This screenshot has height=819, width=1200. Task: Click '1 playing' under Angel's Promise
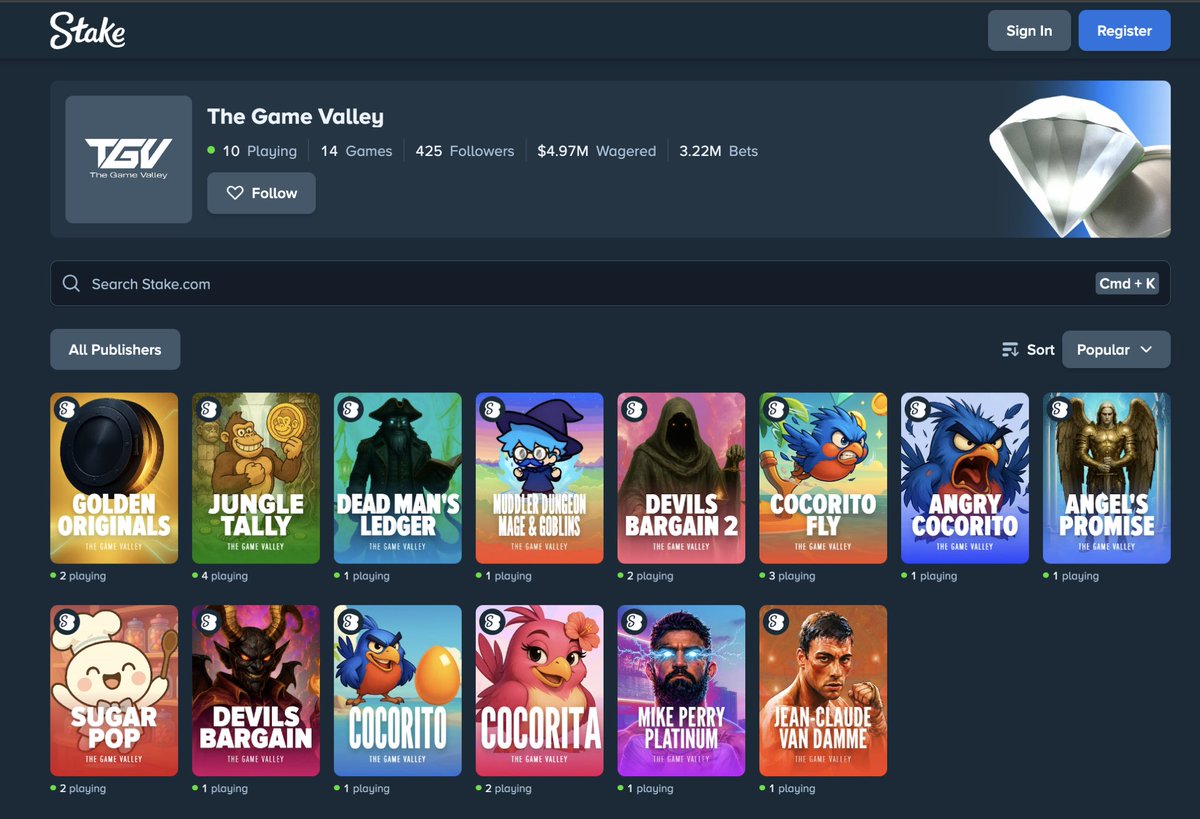(x=1072, y=576)
